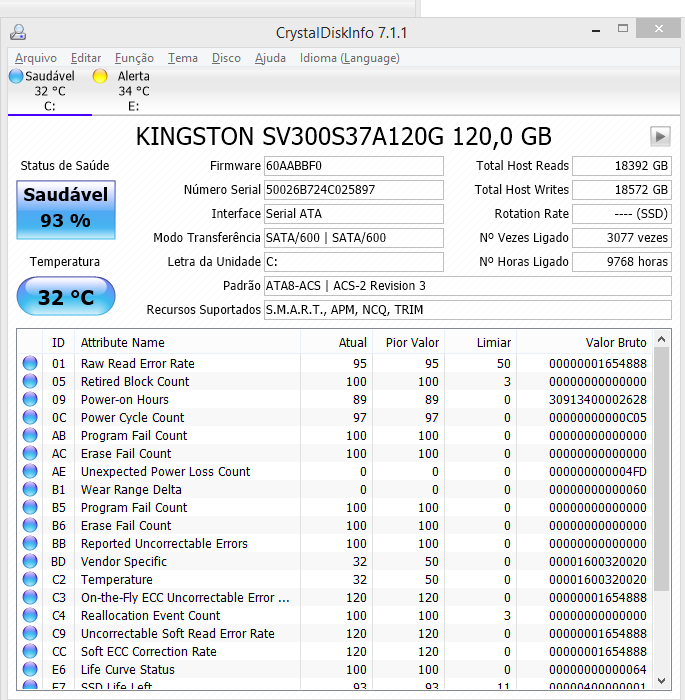Click the status orb beside Temperature attribute
This screenshot has width=685, height=700.
(30, 580)
